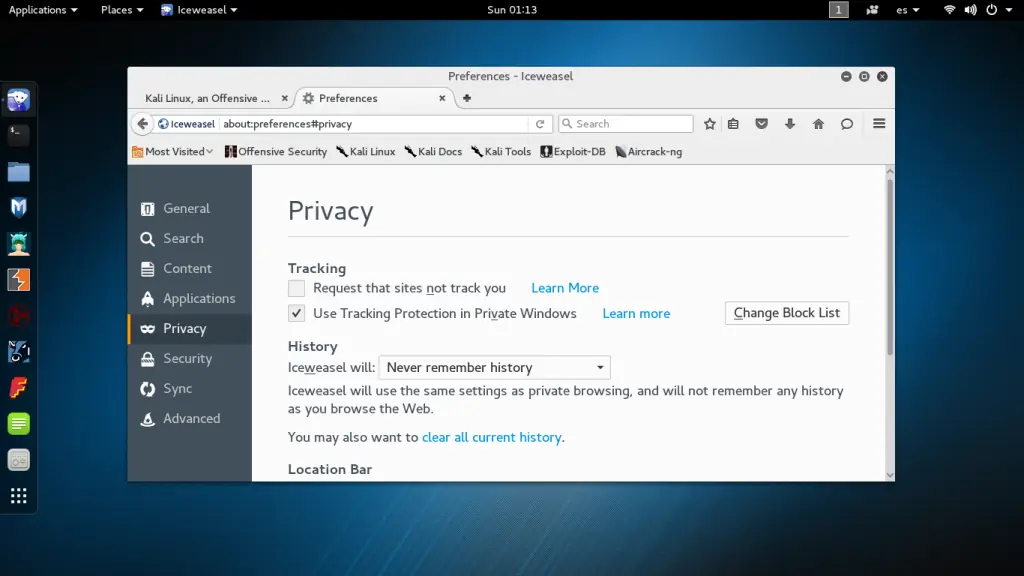Open Files folder icon in dock
The image size is (1024, 576).
pyautogui.click(x=18, y=172)
